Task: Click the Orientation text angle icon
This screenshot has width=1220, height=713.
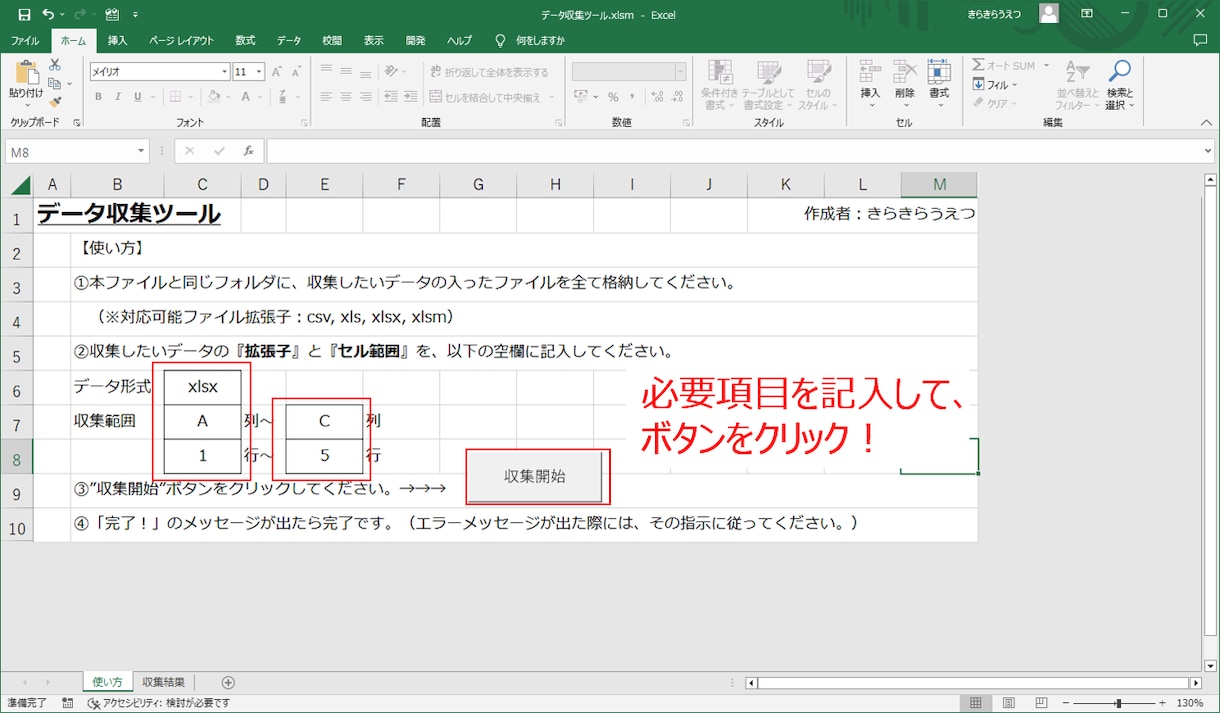Action: coord(393,72)
